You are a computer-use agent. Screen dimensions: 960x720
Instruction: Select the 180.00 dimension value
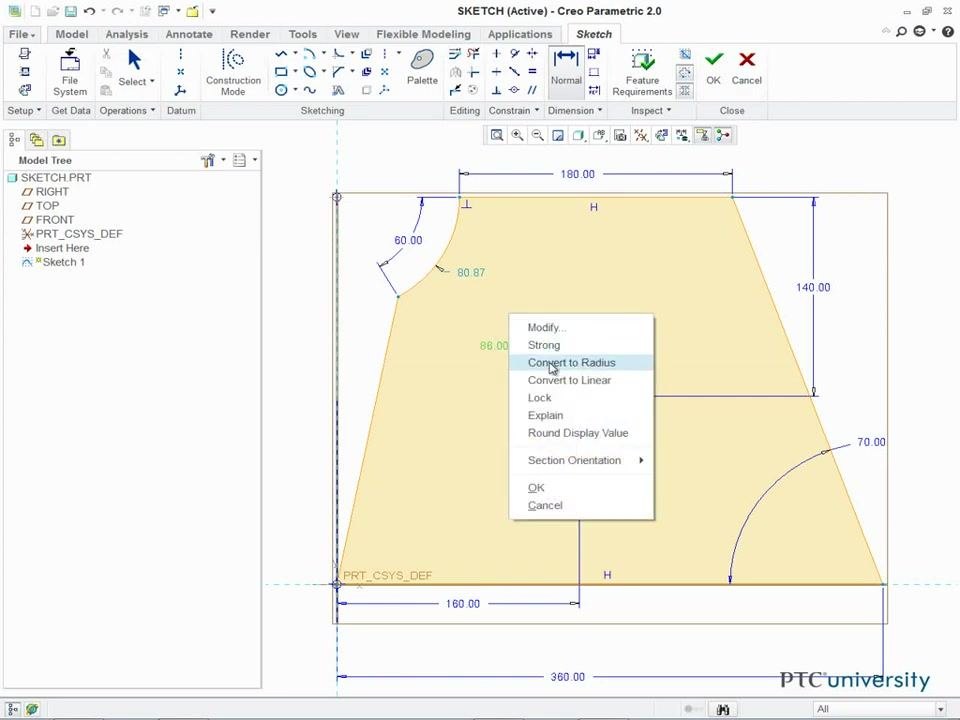577,174
